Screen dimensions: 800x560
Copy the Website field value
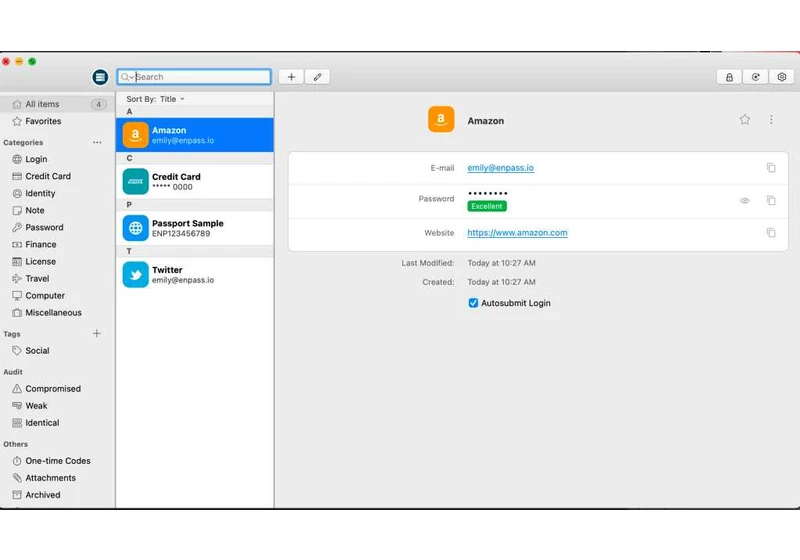point(771,233)
